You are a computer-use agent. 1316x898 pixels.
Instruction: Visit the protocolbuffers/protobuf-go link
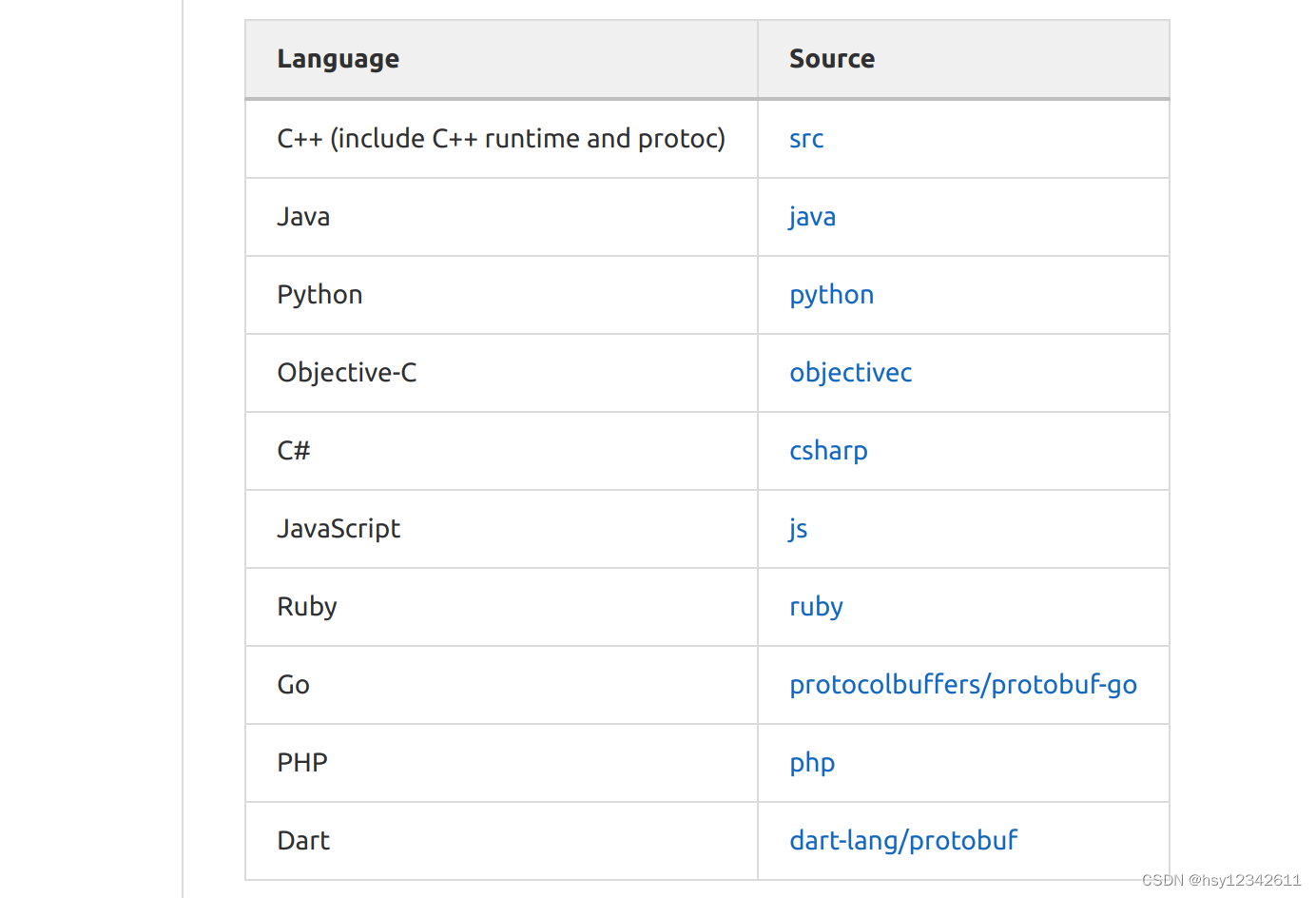tap(962, 685)
